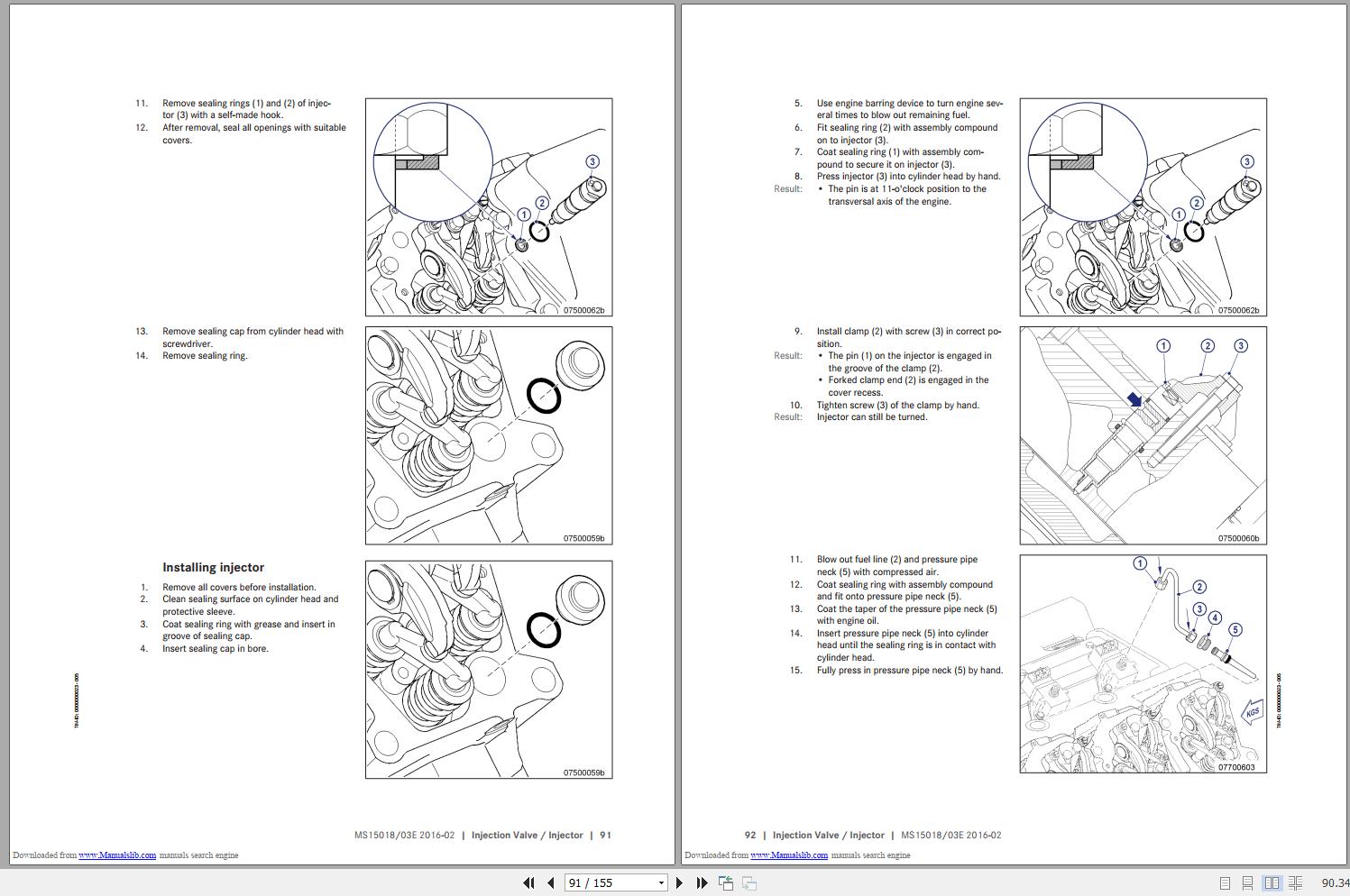Open the Manualslib.com link on page 91

118,855
